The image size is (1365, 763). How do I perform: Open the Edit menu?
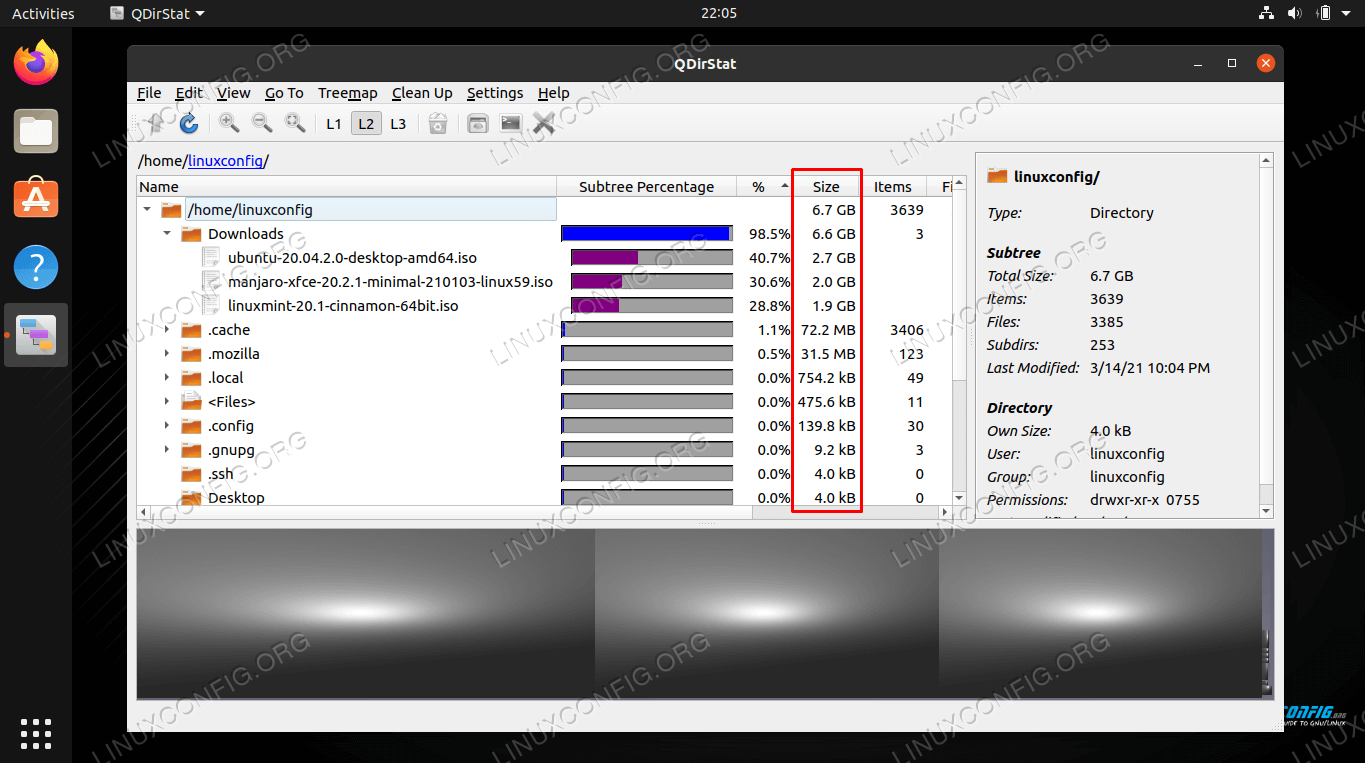[x=189, y=93]
